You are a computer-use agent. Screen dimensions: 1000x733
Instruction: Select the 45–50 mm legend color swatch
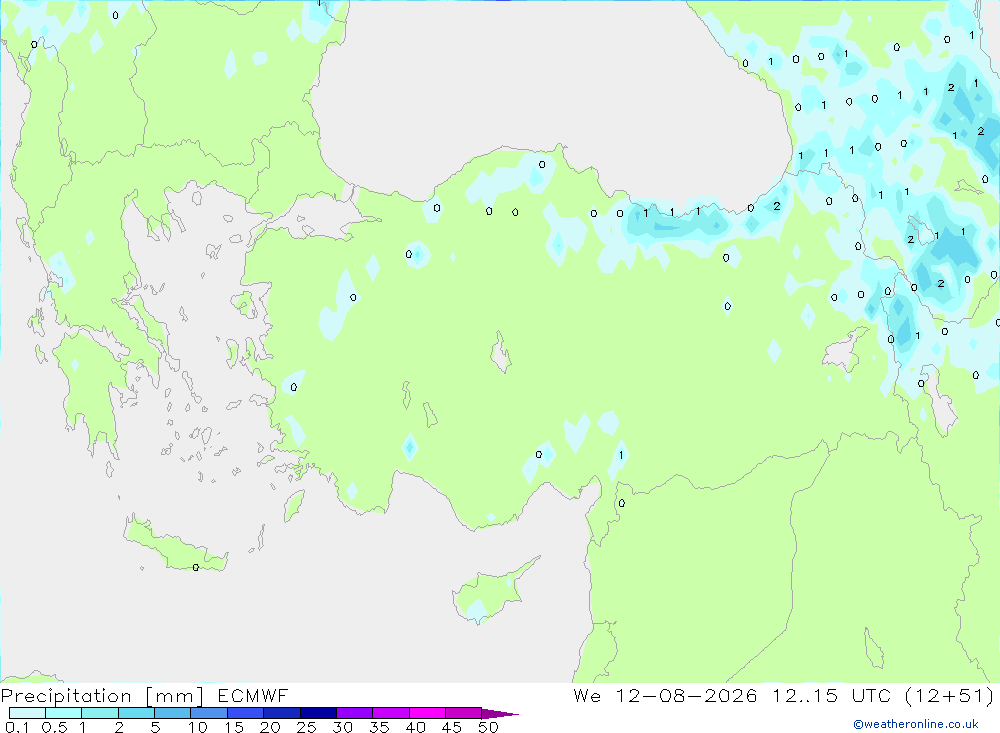click(463, 713)
